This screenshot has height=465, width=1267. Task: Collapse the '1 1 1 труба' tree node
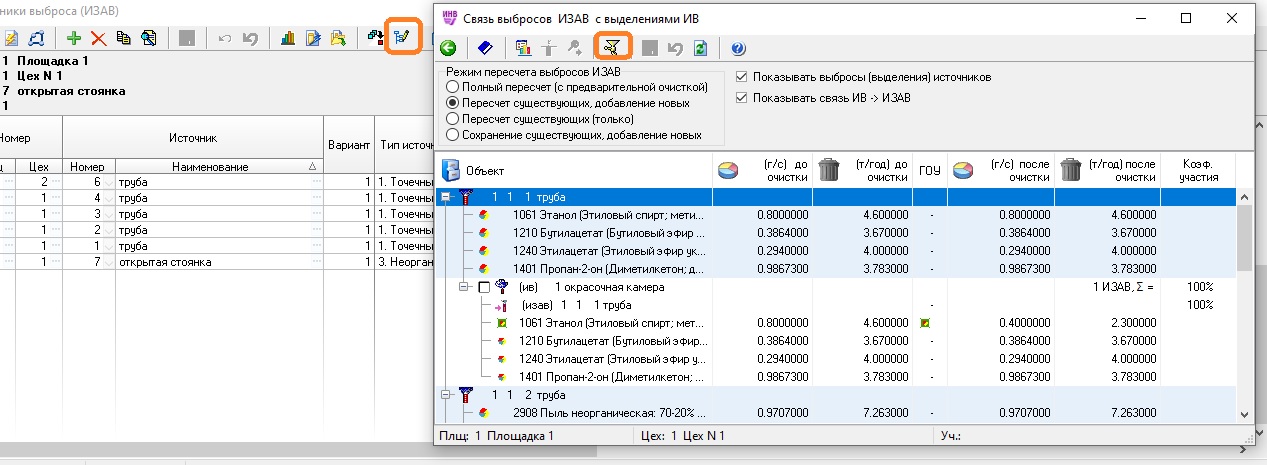445,197
